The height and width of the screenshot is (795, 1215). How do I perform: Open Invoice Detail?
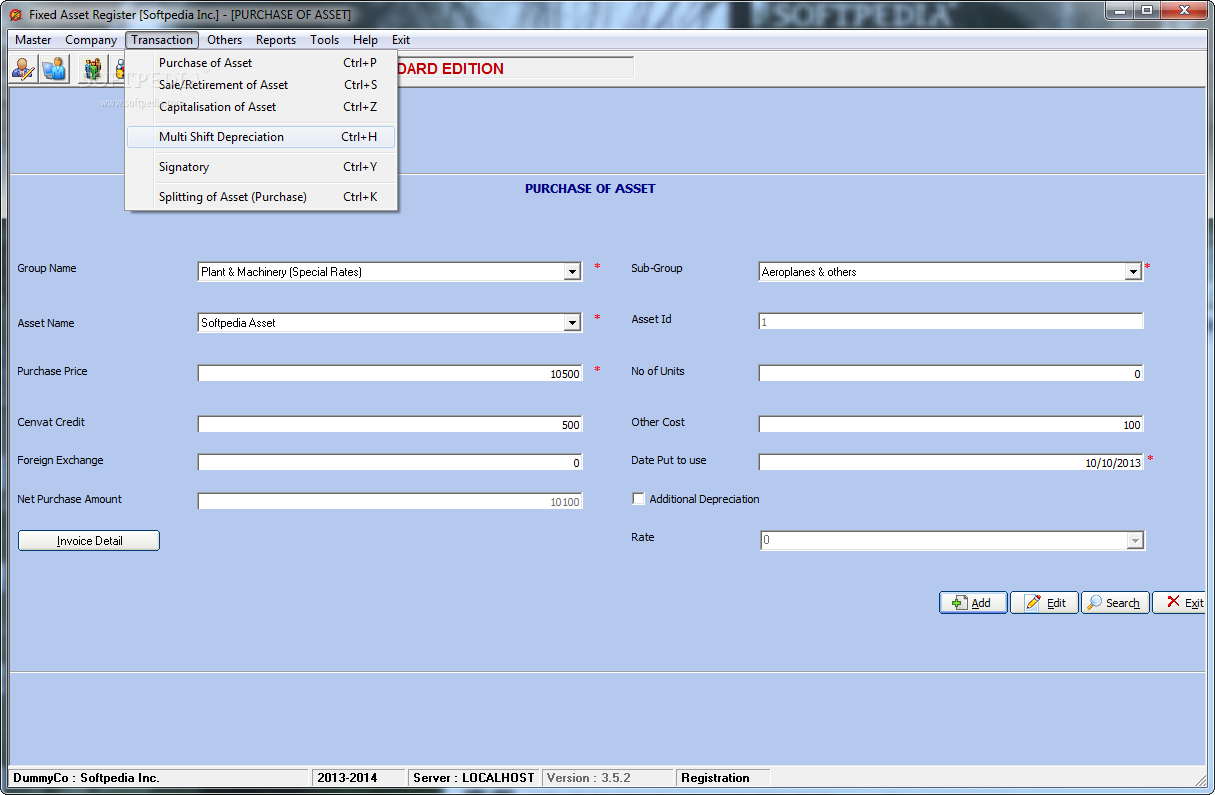pos(89,541)
